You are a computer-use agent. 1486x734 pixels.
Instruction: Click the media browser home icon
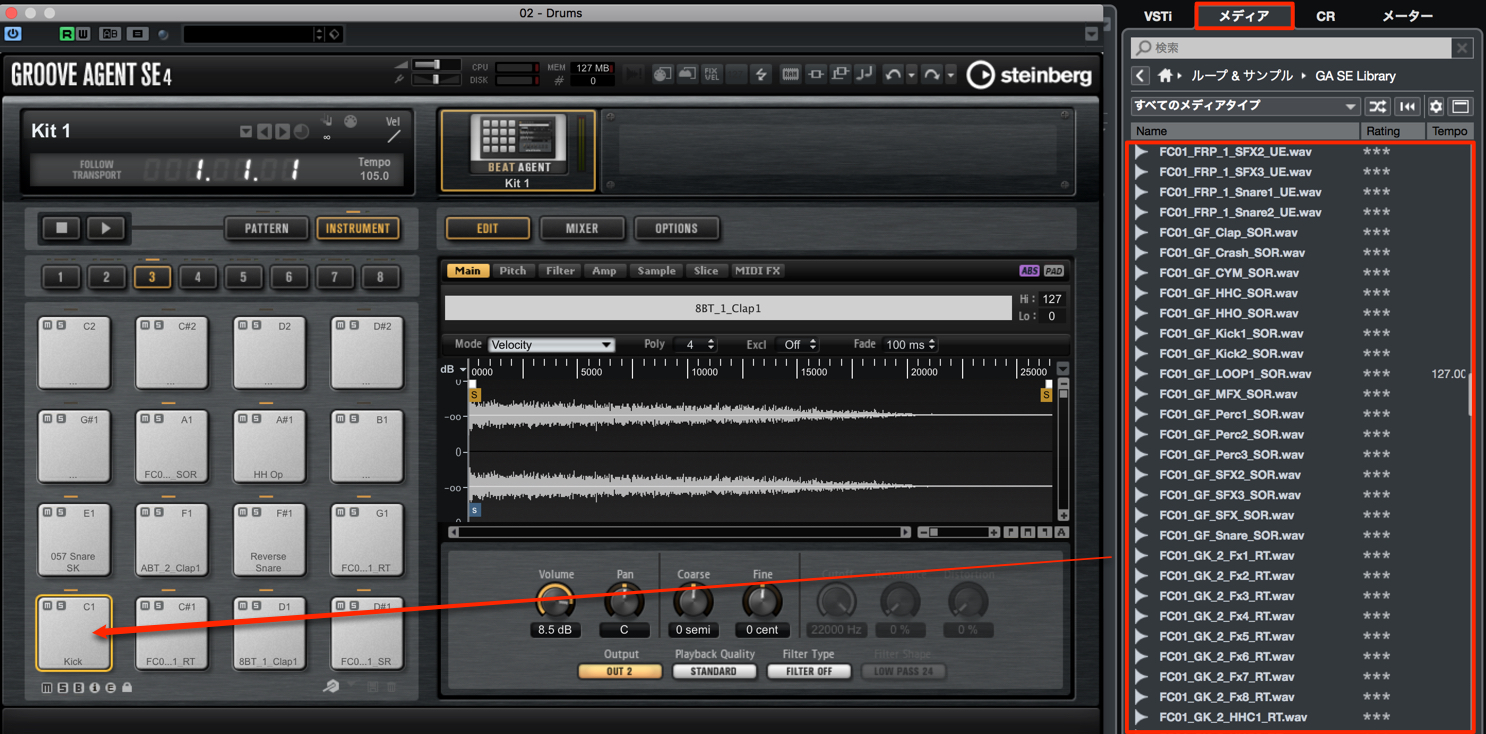(x=1165, y=76)
